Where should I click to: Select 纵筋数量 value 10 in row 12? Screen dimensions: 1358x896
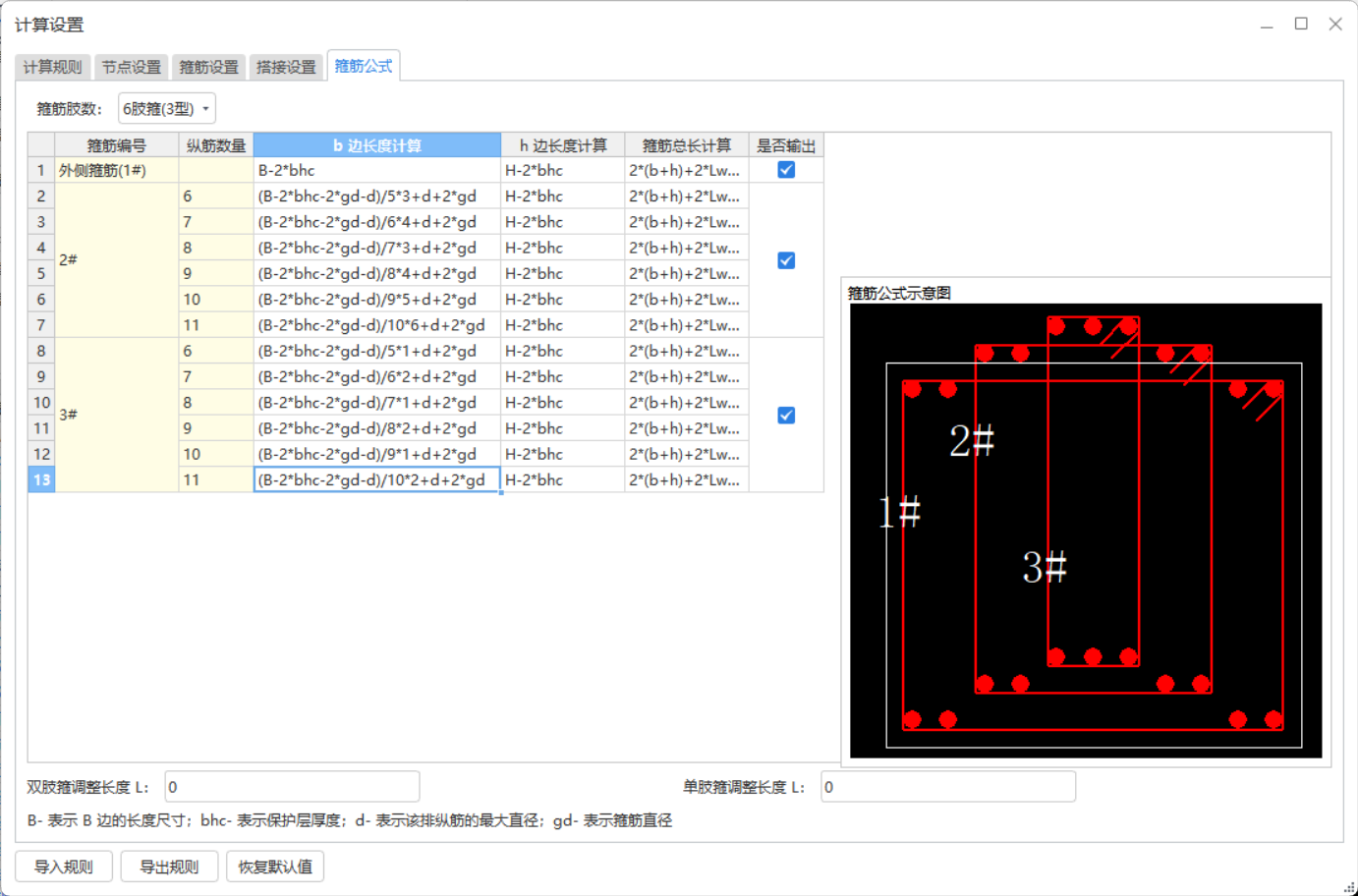click(216, 454)
